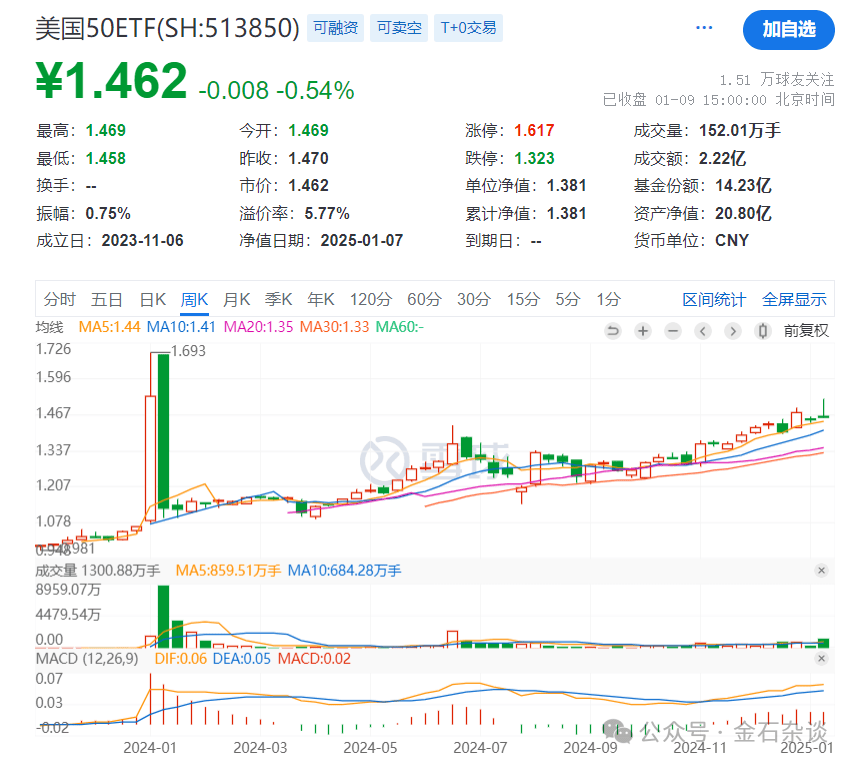The image size is (855, 766).
Task: Switch to the 分时 chart tab
Action: tap(59, 299)
